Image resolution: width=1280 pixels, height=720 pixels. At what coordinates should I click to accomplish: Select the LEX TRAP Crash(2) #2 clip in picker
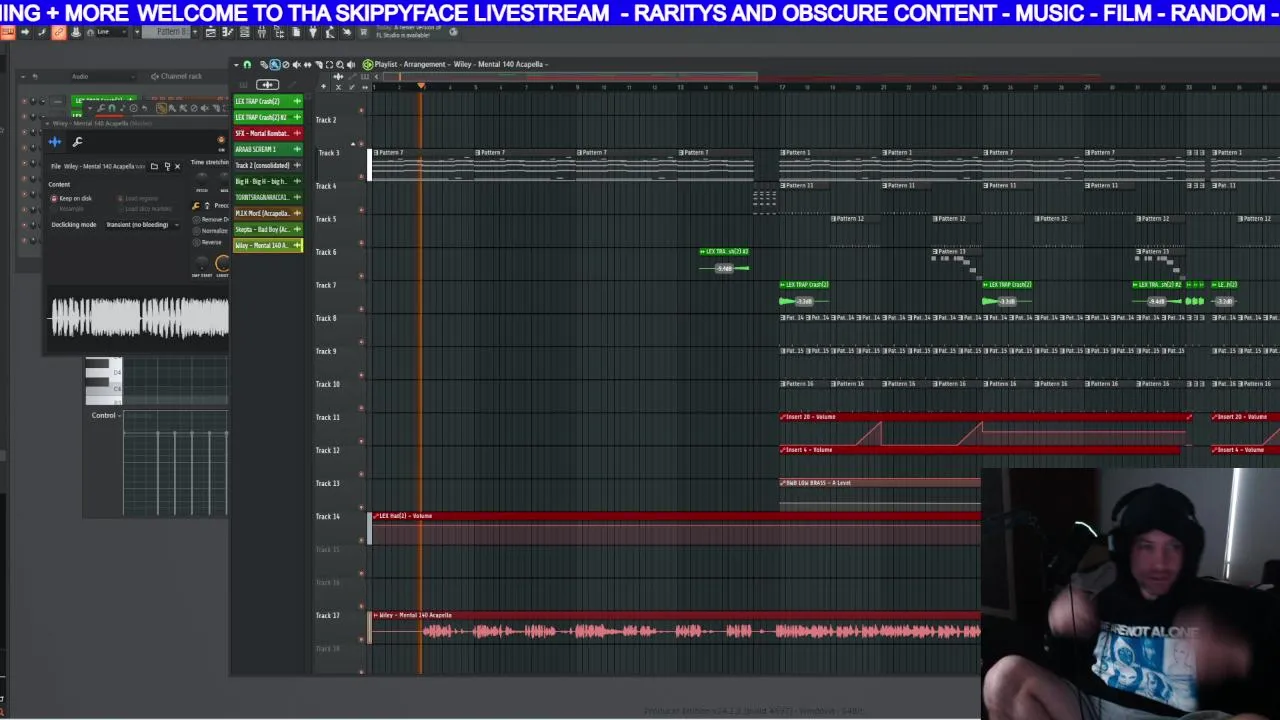click(268, 117)
